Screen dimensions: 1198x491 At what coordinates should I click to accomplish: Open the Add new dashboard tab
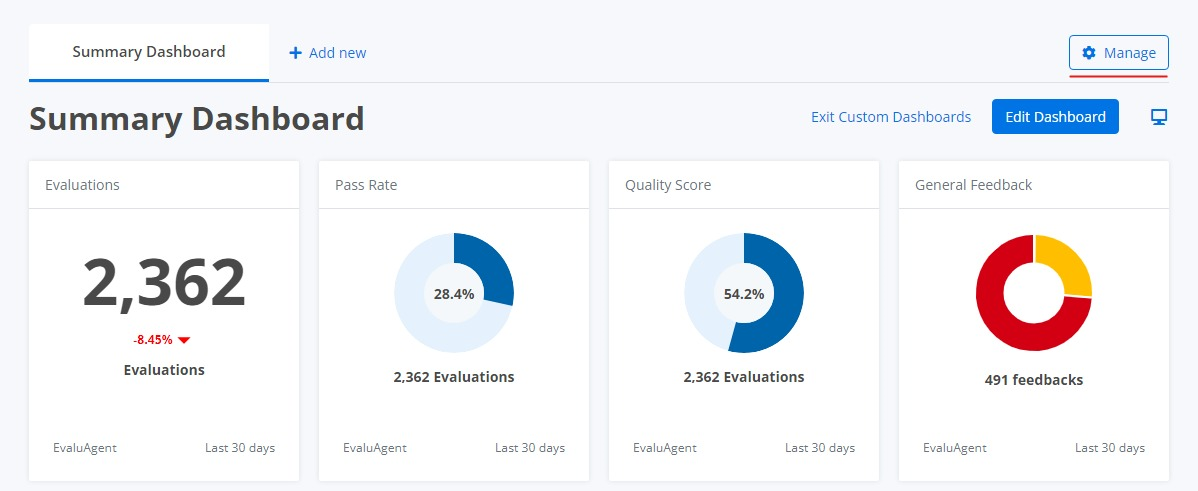pyautogui.click(x=328, y=53)
